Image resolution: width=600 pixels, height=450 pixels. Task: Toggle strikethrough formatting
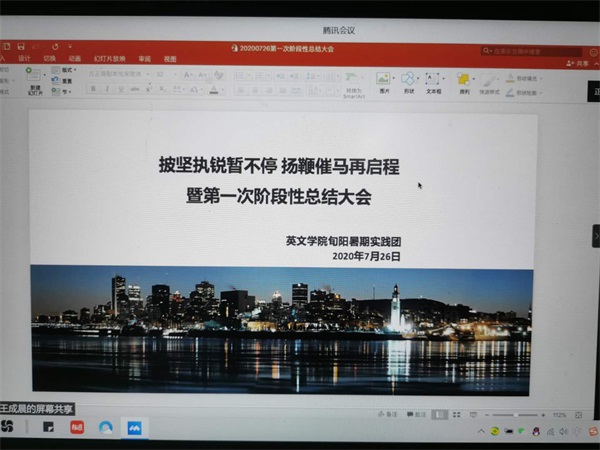135,89
